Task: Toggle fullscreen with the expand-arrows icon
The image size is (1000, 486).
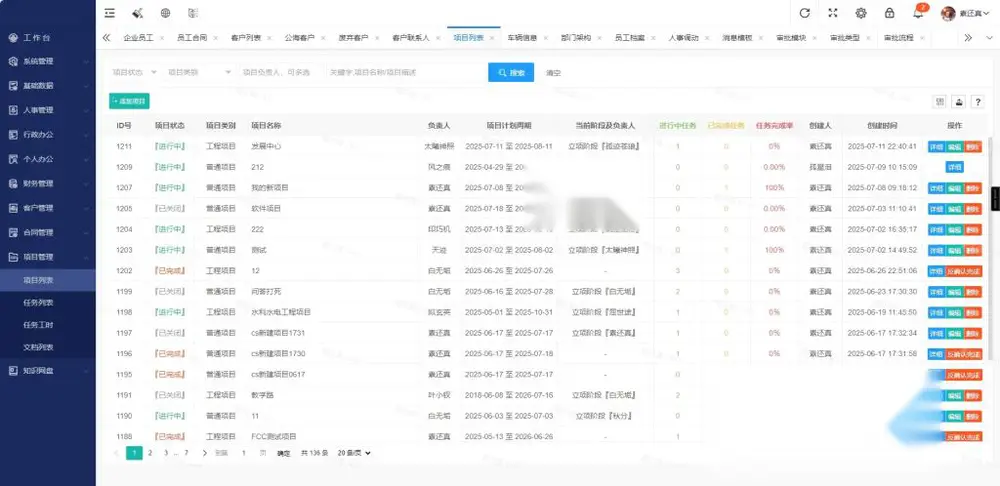Action: point(833,13)
